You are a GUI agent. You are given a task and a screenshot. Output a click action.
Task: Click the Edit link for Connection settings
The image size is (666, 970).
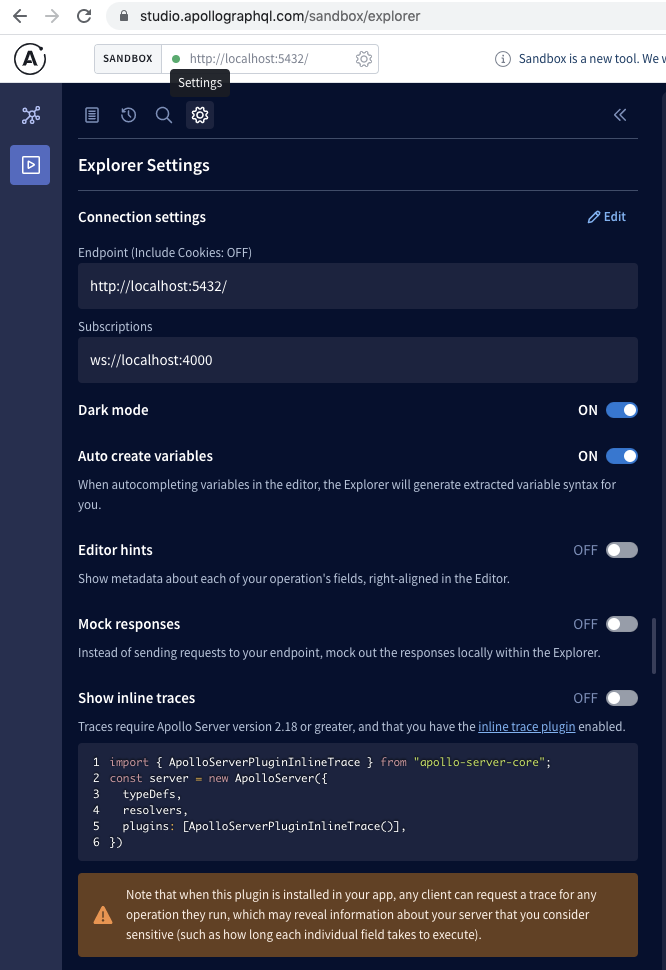coord(607,217)
